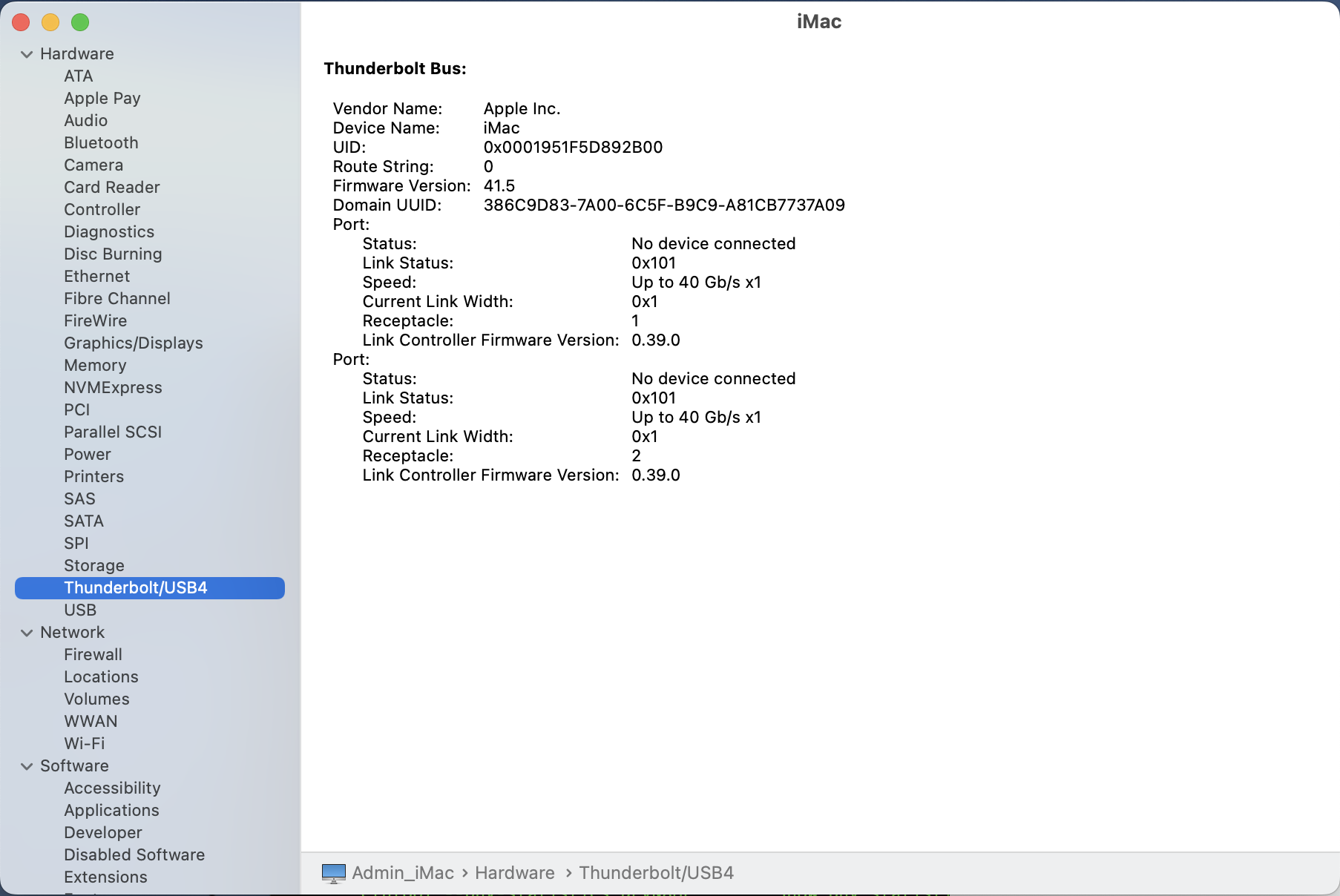1340x896 pixels.
Task: Click the UID value 0x0001951F5D892B00
Action: coord(574,148)
